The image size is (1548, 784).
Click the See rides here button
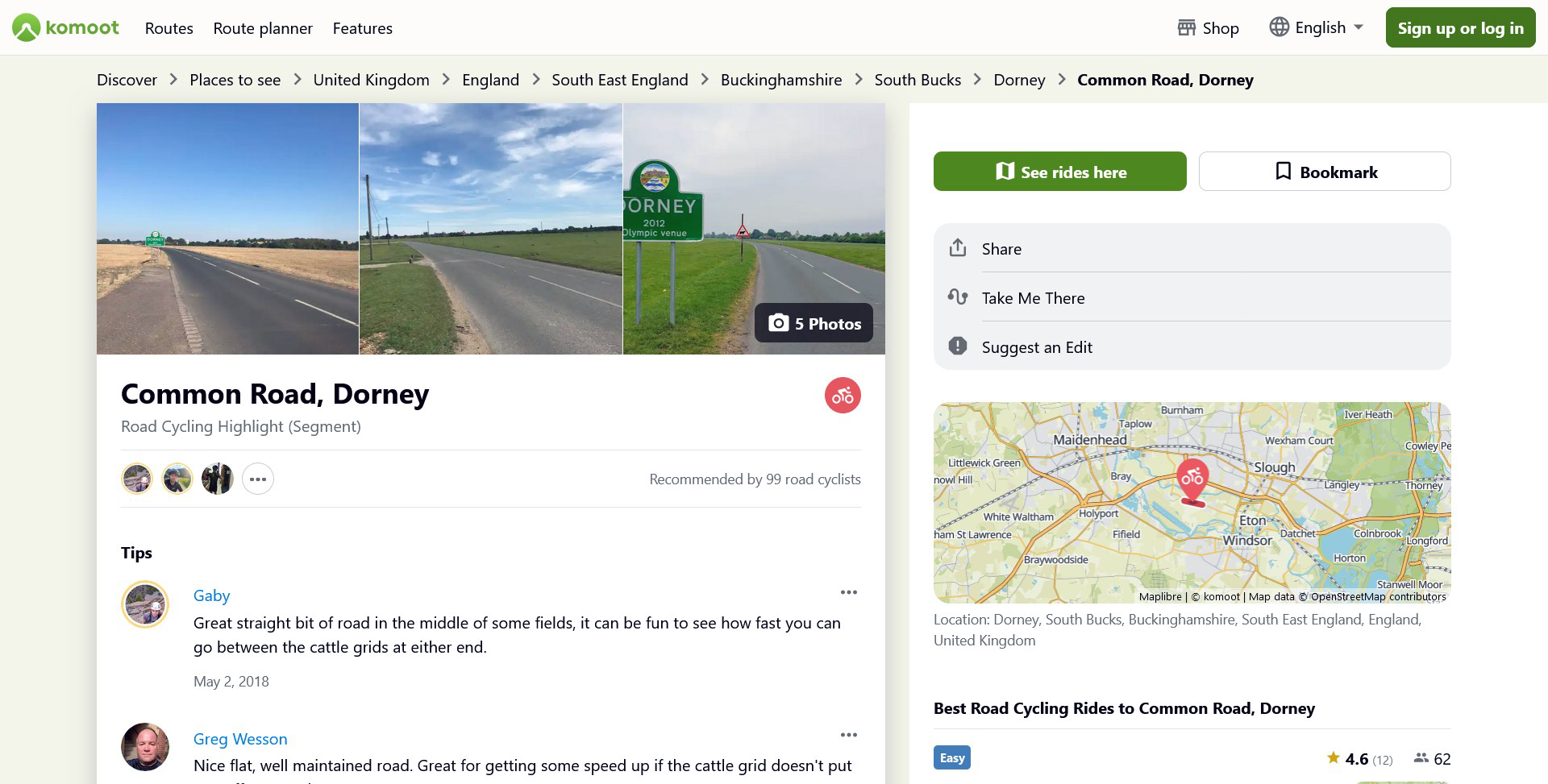click(x=1059, y=172)
